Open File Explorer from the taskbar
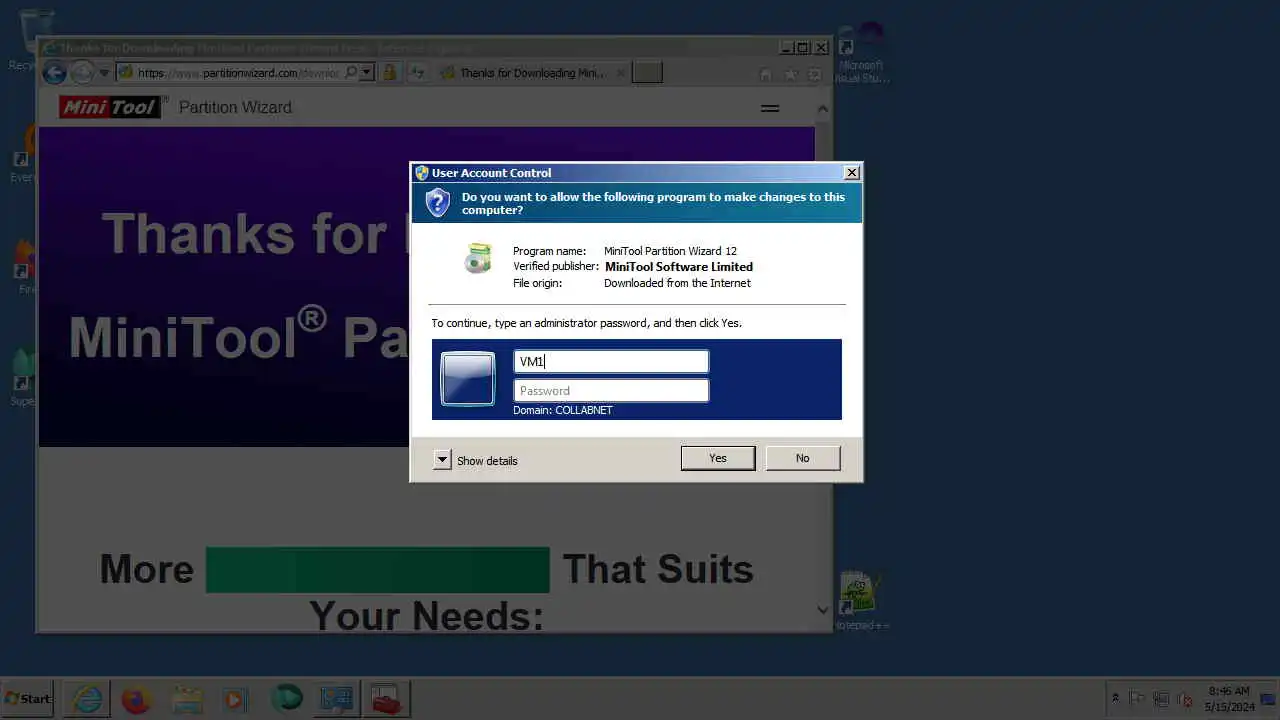The image size is (1280, 720). coord(187,699)
